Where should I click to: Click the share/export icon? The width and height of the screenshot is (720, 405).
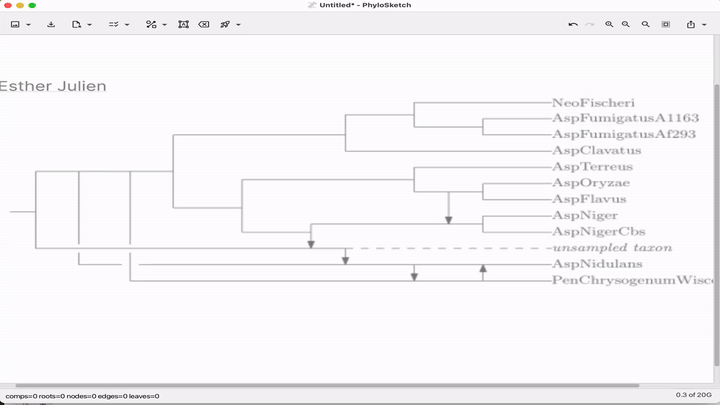[691, 24]
